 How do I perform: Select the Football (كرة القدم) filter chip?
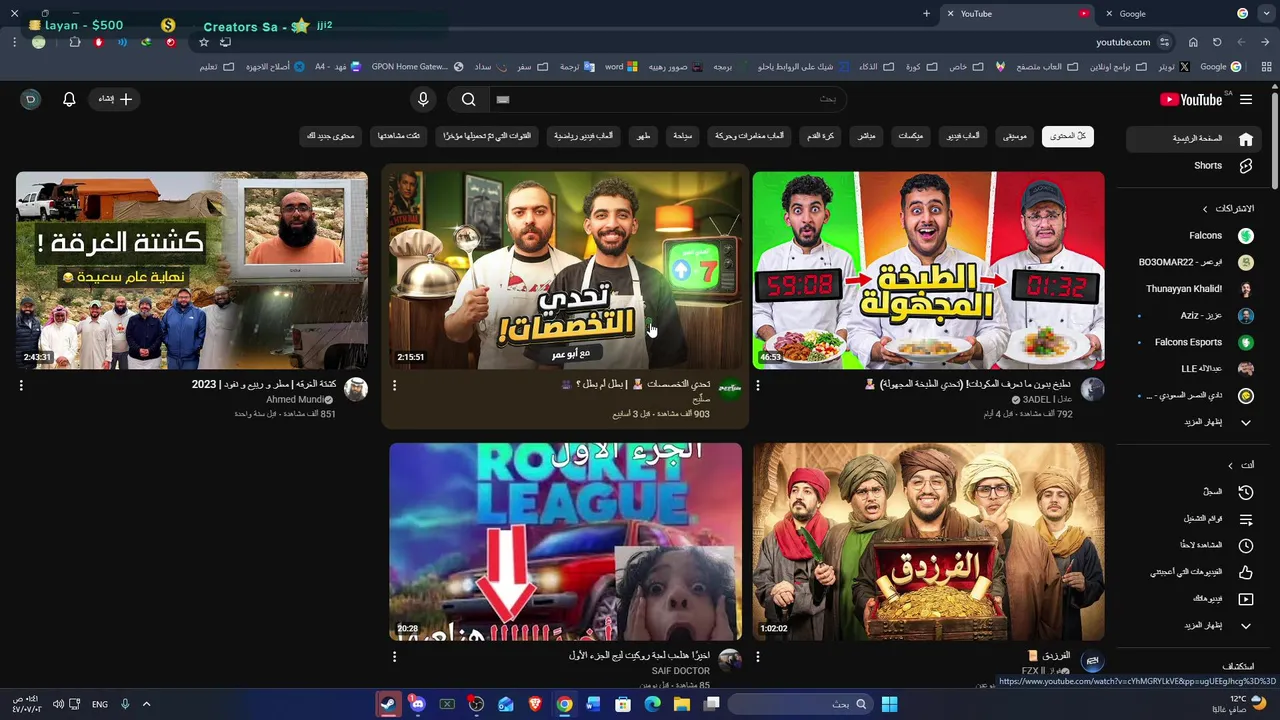click(821, 136)
